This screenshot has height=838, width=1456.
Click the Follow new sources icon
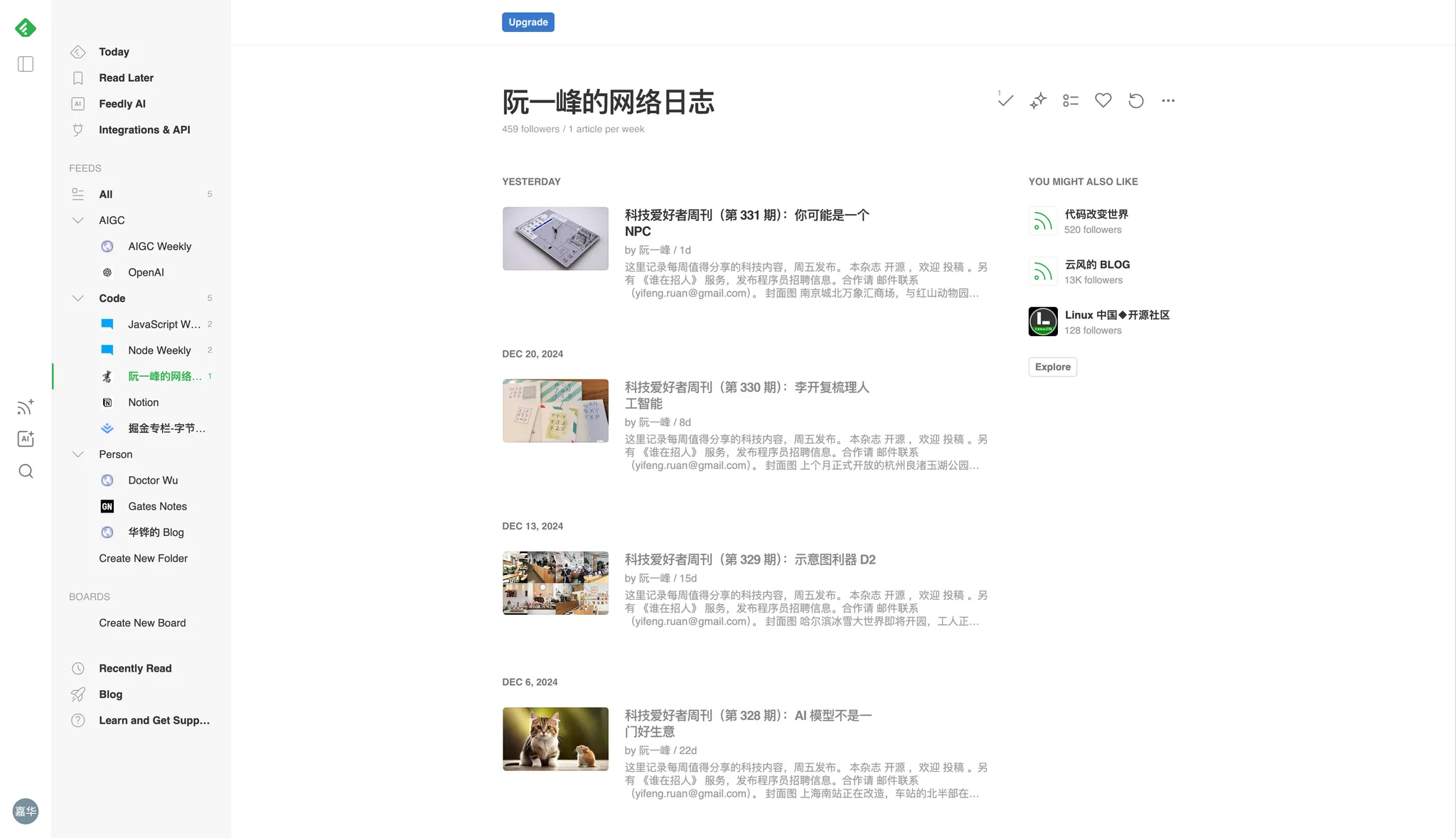(26, 407)
